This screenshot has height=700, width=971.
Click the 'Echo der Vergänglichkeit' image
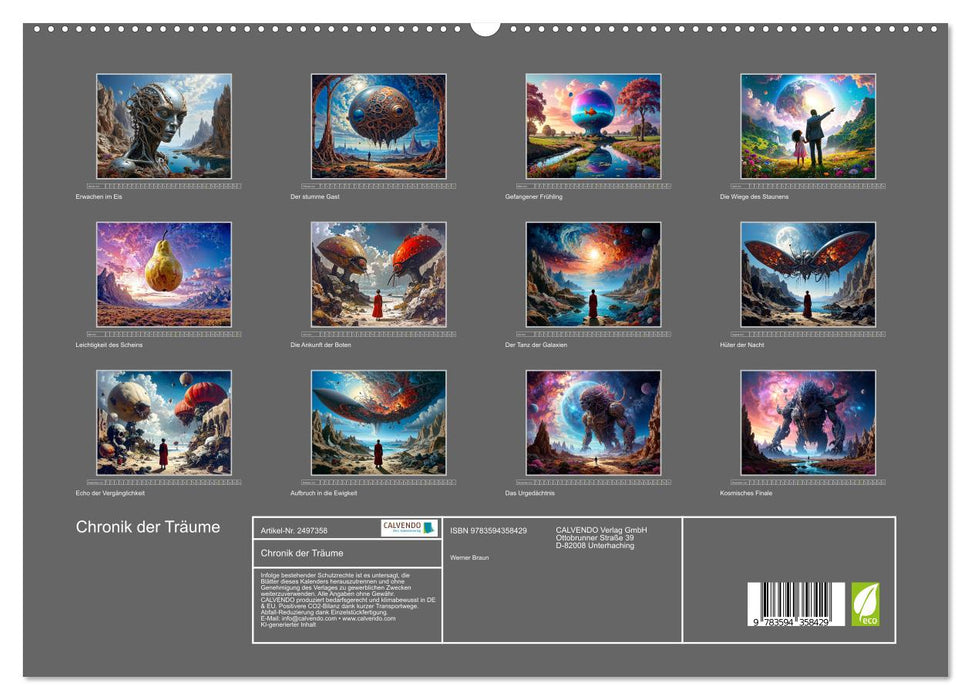(164, 422)
